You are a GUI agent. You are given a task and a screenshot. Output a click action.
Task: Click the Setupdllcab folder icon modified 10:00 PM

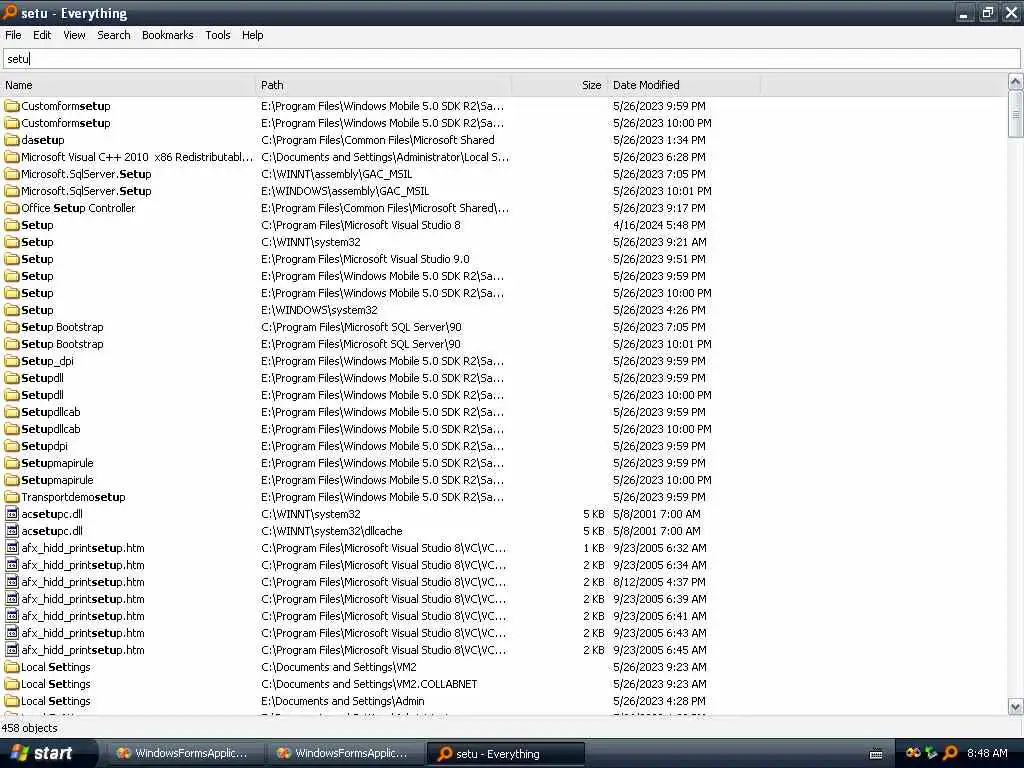pyautogui.click(x=12, y=429)
